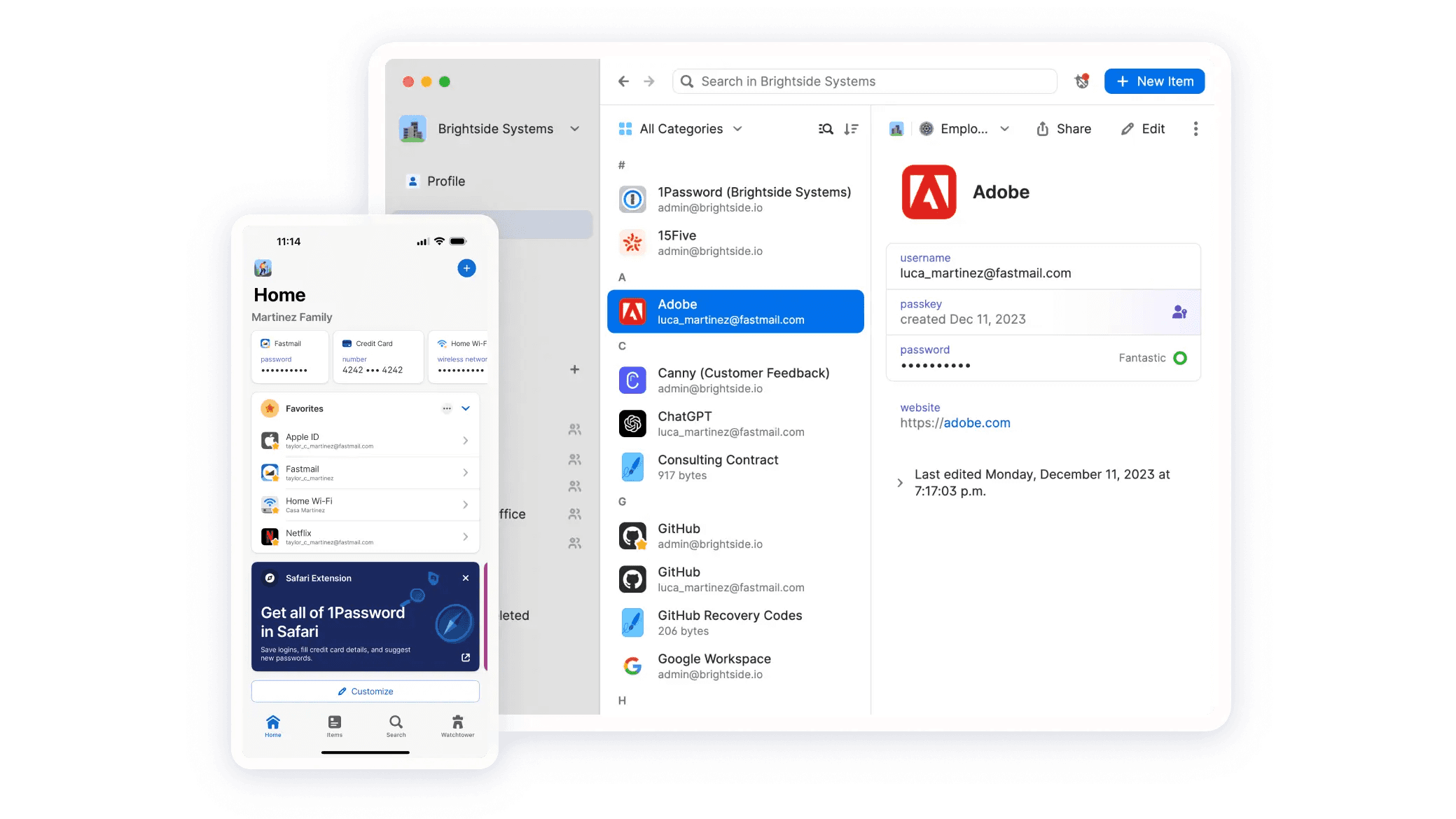Click the sort order icon above item list

[x=852, y=129]
